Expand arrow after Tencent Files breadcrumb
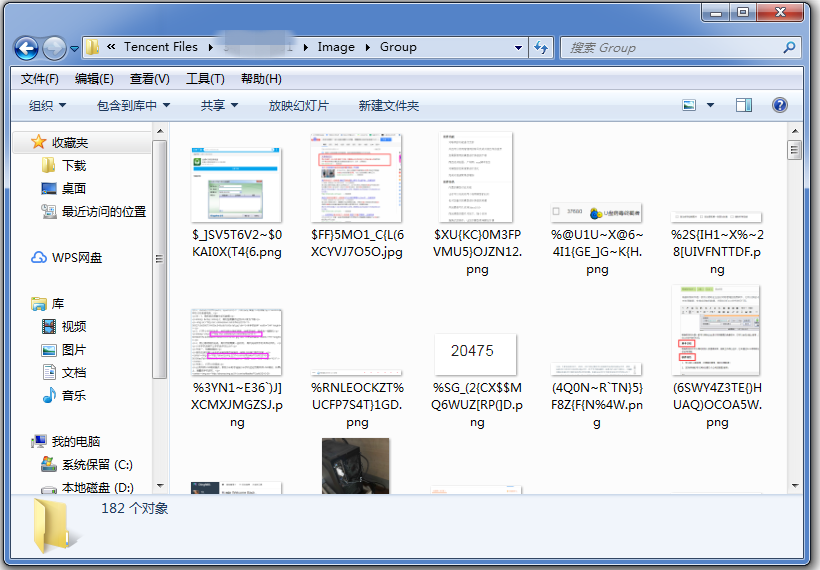The width and height of the screenshot is (820, 570). click(210, 48)
